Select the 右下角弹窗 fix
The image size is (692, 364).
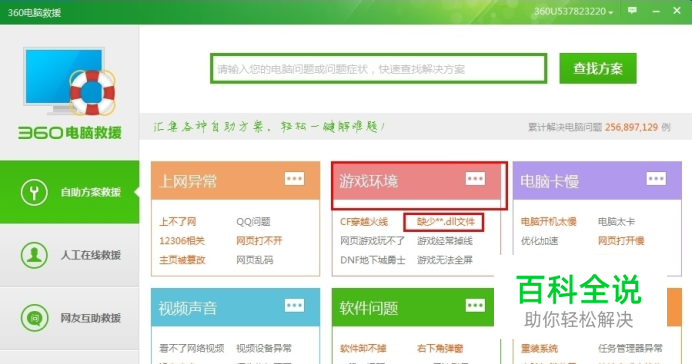(x=440, y=348)
